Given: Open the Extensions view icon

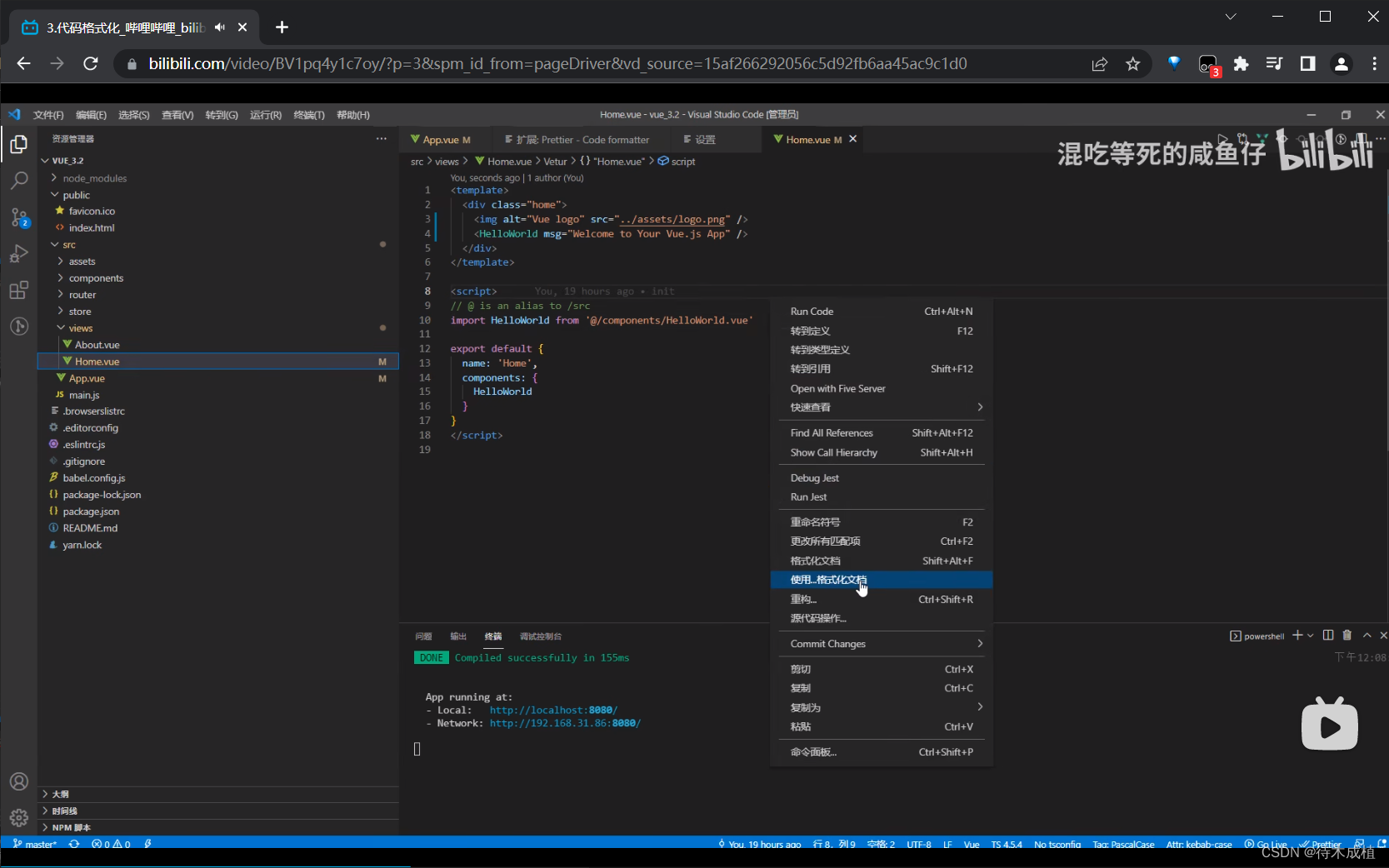Looking at the screenshot, I should coord(18,290).
